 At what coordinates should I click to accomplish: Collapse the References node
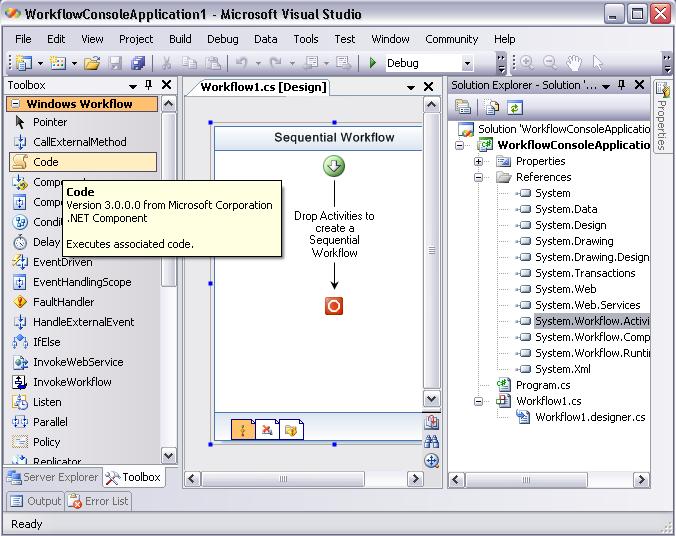[479, 177]
